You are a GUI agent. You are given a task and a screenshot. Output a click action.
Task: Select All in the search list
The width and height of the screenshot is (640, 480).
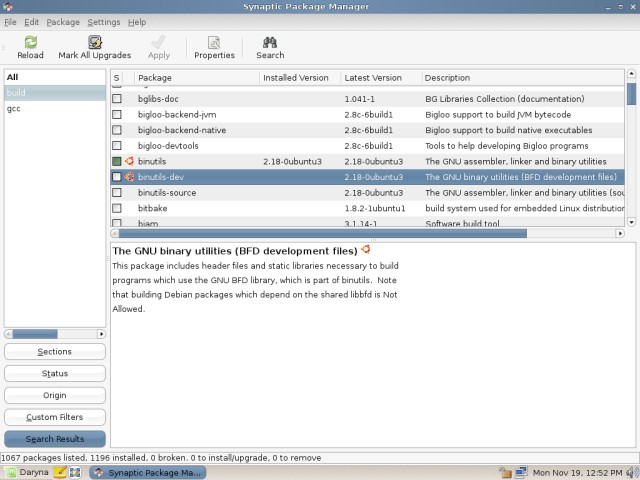pyautogui.click(x=55, y=77)
